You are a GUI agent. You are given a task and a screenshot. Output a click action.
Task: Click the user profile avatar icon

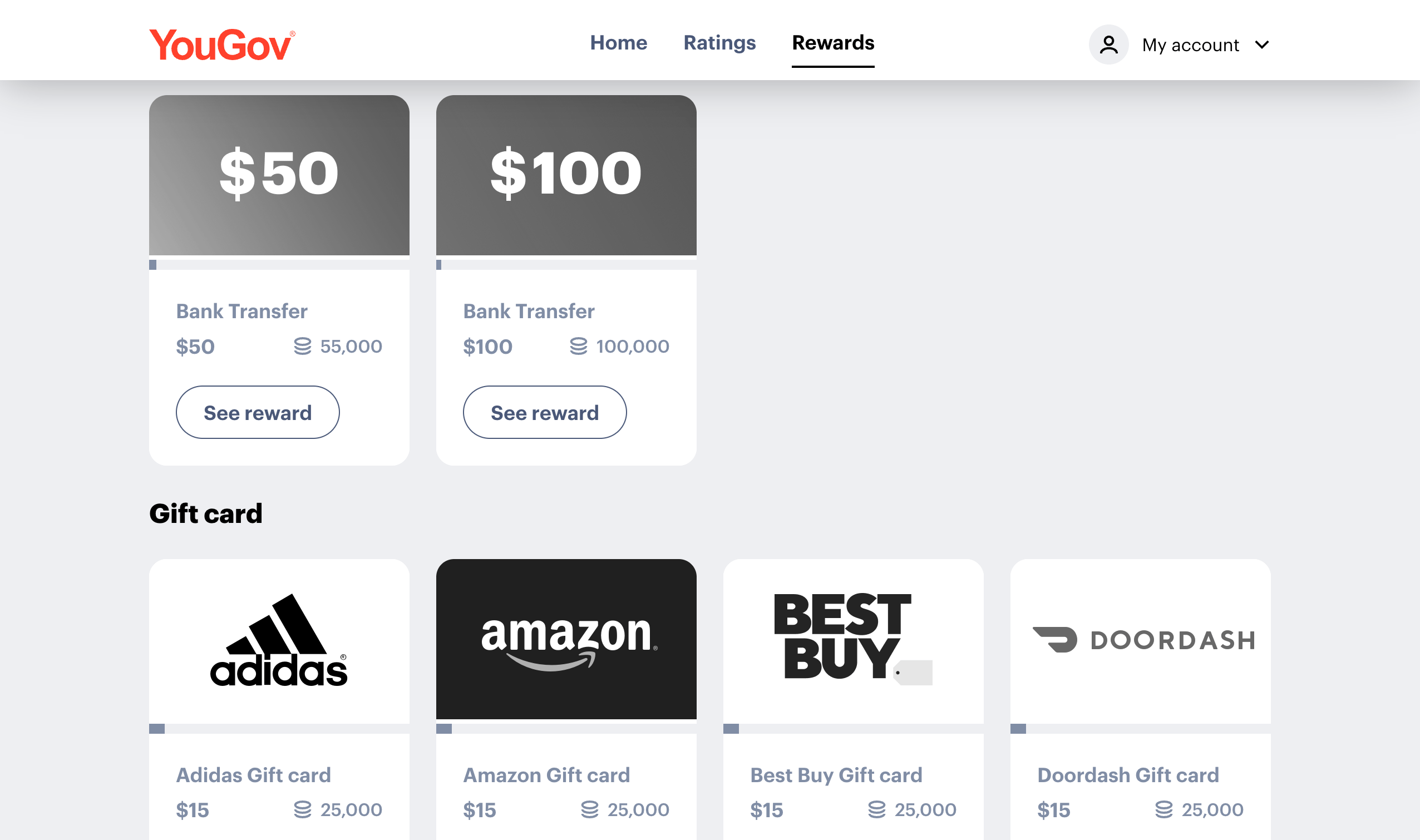(1108, 43)
